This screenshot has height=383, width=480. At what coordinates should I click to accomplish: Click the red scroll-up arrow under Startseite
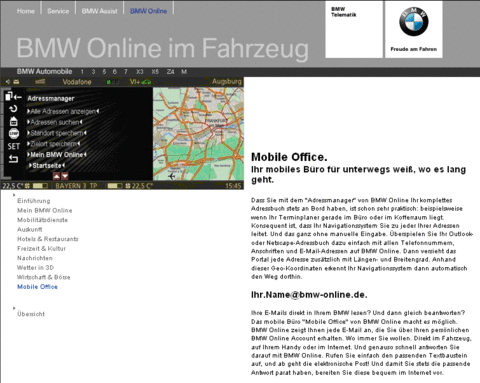[56, 176]
